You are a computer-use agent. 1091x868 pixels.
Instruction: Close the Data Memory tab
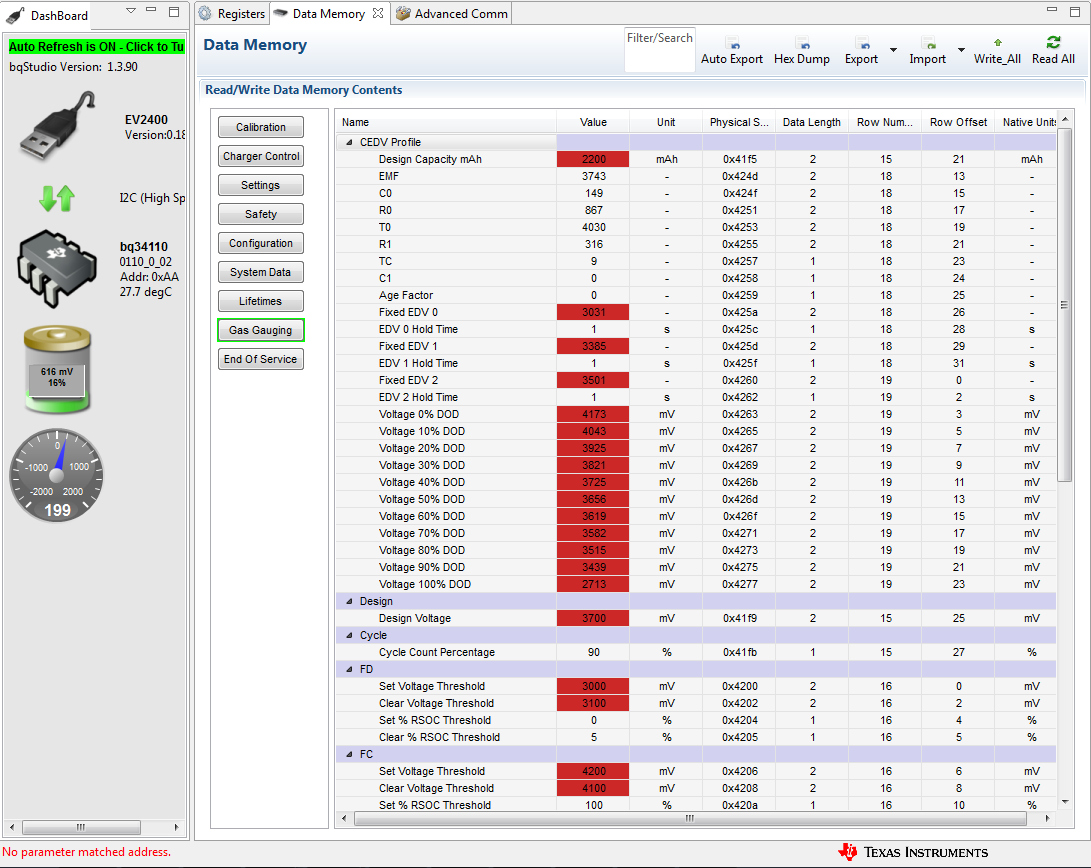click(378, 13)
